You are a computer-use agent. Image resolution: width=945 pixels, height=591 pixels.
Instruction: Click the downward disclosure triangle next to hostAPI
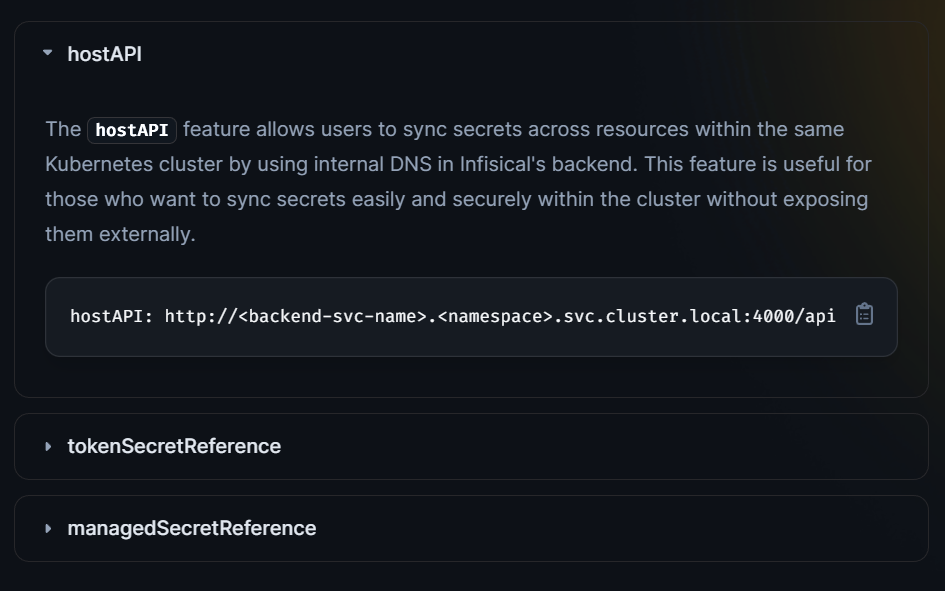tap(46, 54)
